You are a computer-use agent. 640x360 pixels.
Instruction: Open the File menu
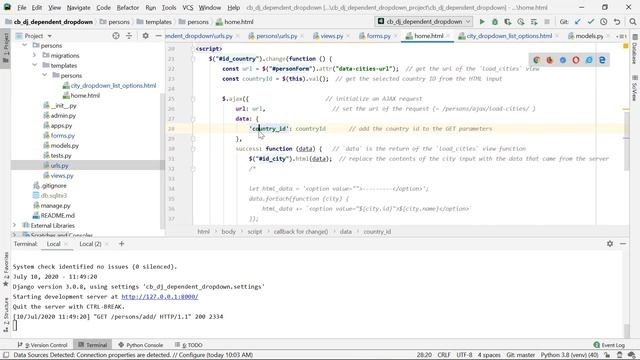22,7
